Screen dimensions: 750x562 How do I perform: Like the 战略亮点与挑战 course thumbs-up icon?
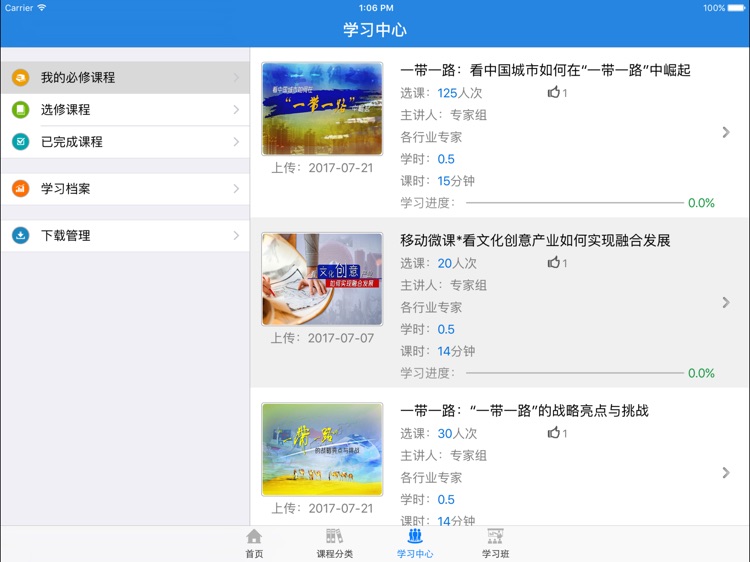tap(553, 433)
